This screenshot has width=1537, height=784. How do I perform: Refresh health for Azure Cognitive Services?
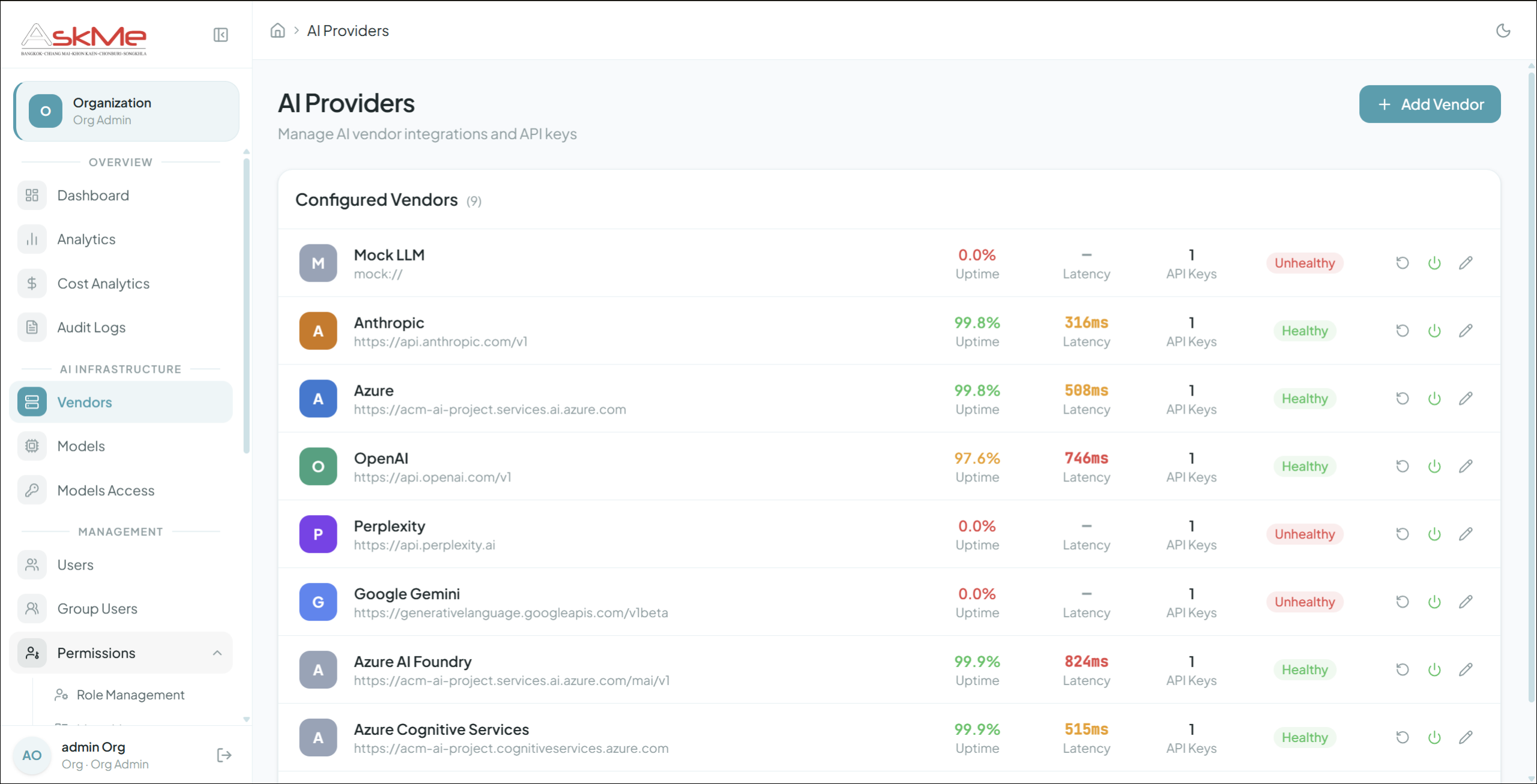point(1402,738)
